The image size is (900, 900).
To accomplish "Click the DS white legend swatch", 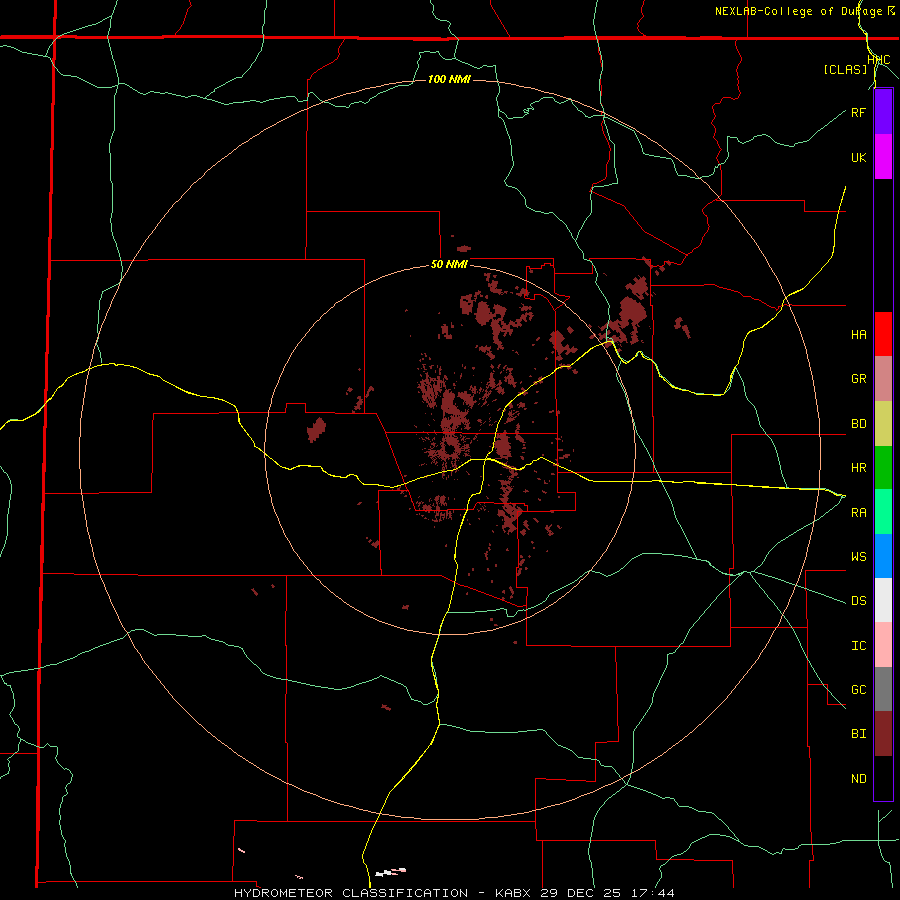I will click(x=883, y=600).
